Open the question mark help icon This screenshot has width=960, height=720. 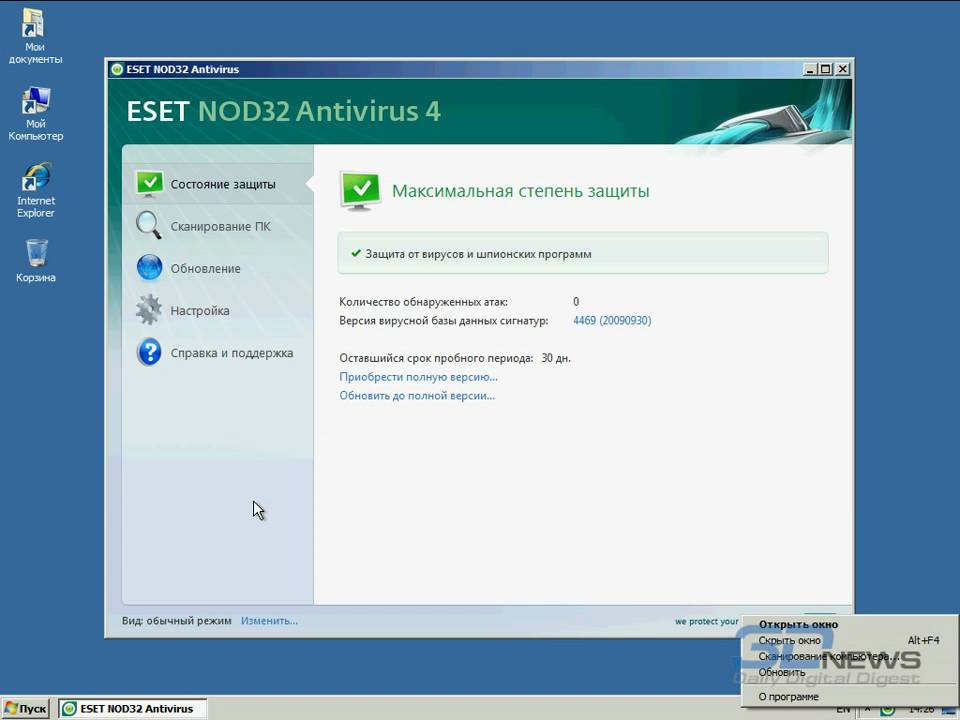point(149,352)
